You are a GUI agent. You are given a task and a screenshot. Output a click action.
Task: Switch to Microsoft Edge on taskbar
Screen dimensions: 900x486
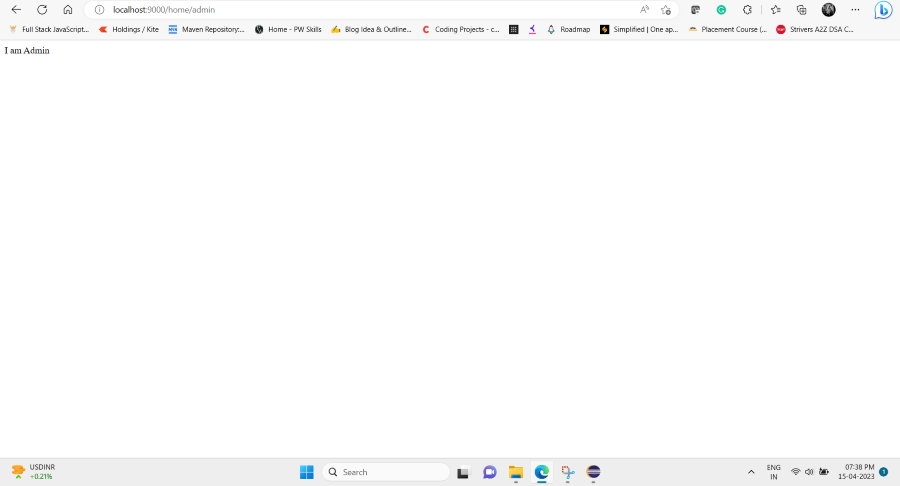(x=541, y=472)
